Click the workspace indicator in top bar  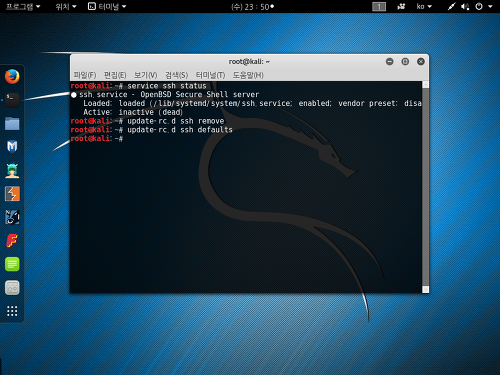pyautogui.click(x=379, y=7)
